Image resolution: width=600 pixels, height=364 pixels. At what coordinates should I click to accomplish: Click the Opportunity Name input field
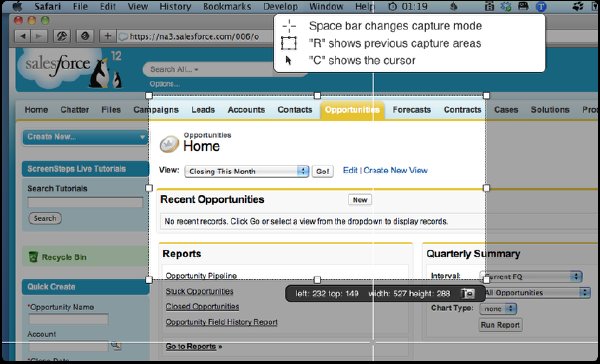point(68,319)
